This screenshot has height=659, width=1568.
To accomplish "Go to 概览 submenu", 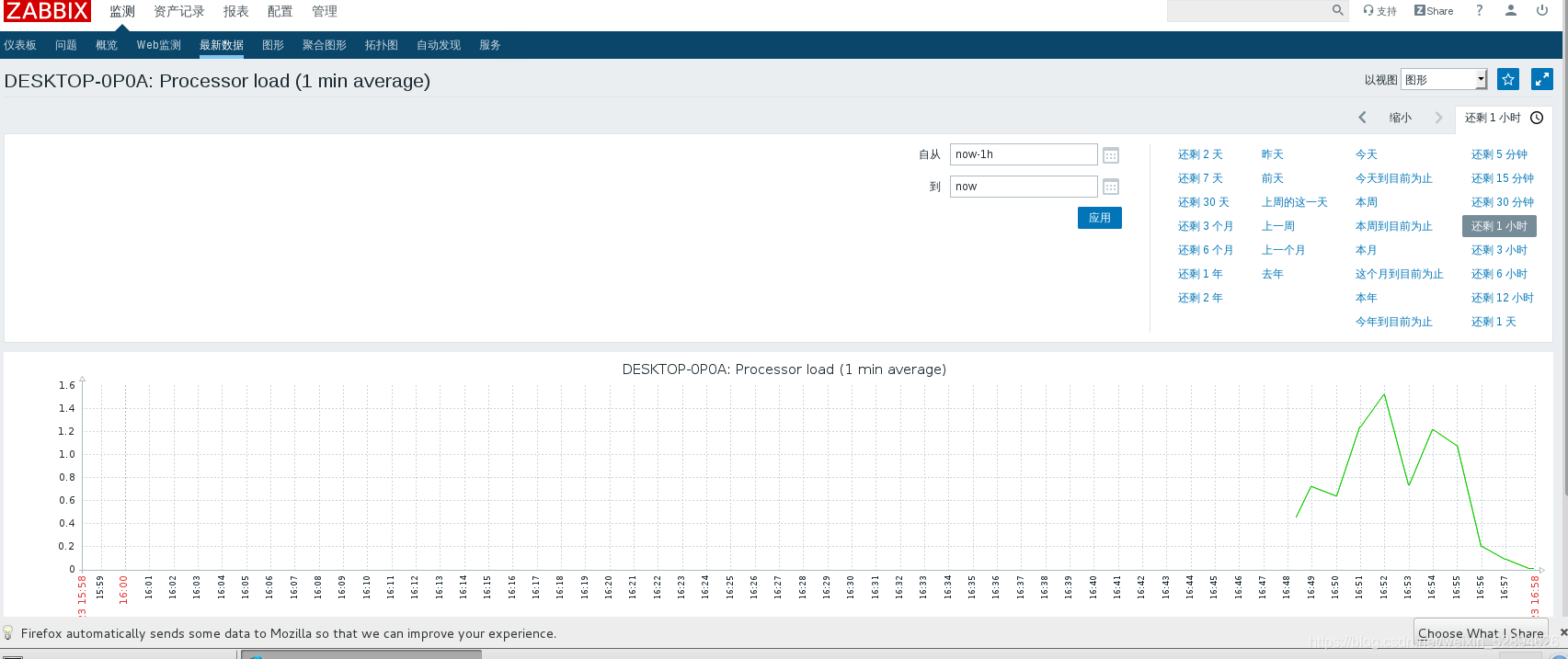I will coord(107,45).
